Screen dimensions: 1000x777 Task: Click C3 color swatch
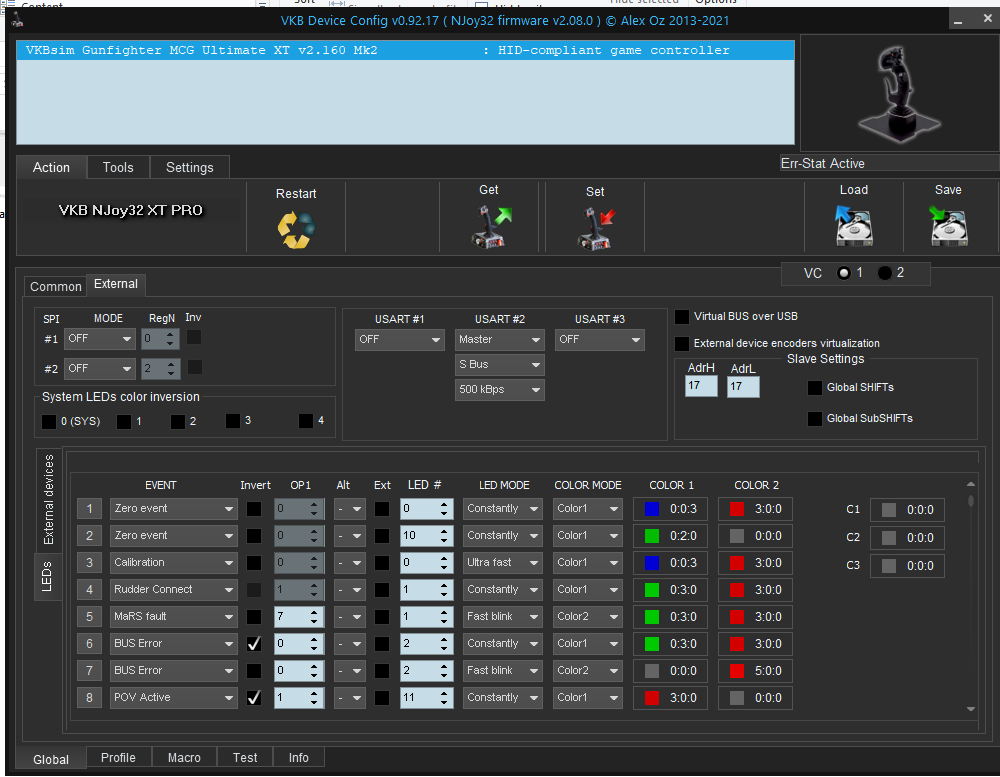point(888,566)
